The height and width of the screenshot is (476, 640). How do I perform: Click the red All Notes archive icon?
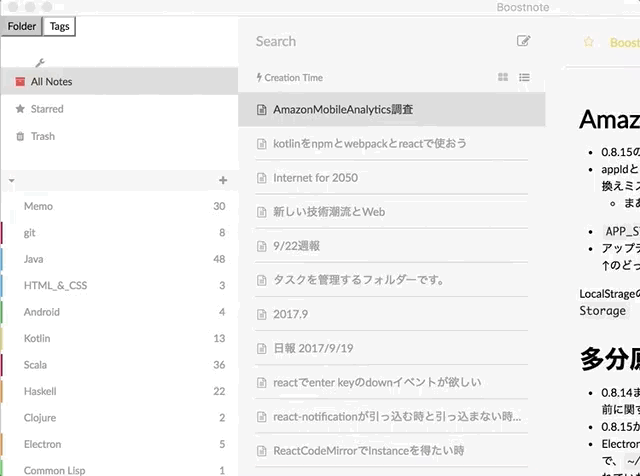pos(20,82)
